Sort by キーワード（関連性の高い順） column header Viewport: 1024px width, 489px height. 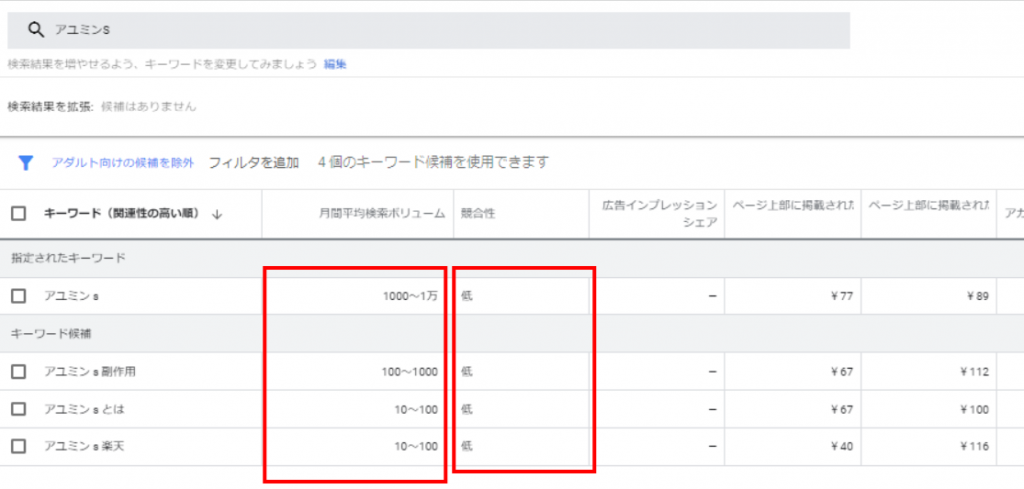pos(121,213)
